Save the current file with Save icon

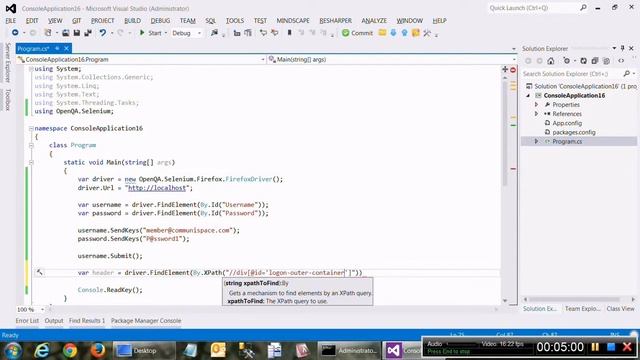(x=76, y=33)
